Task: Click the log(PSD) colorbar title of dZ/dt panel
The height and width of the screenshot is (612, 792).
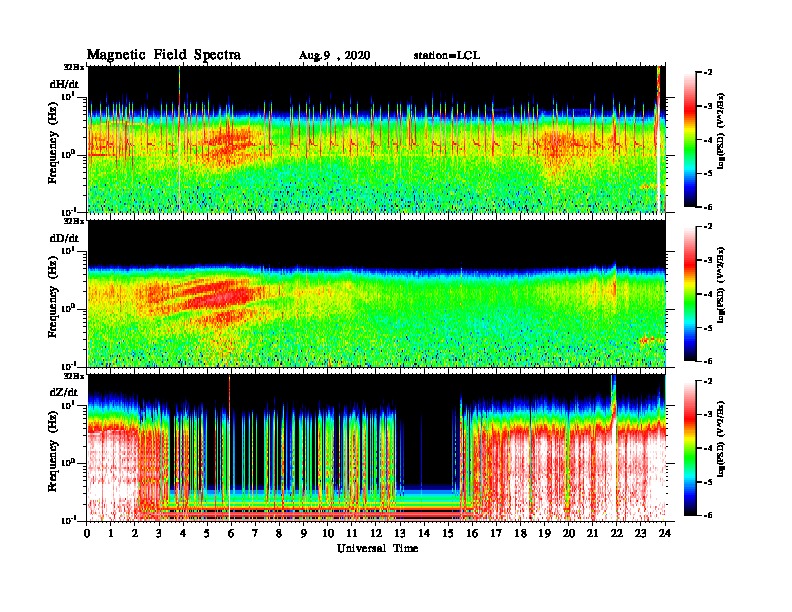Action: 720,439
